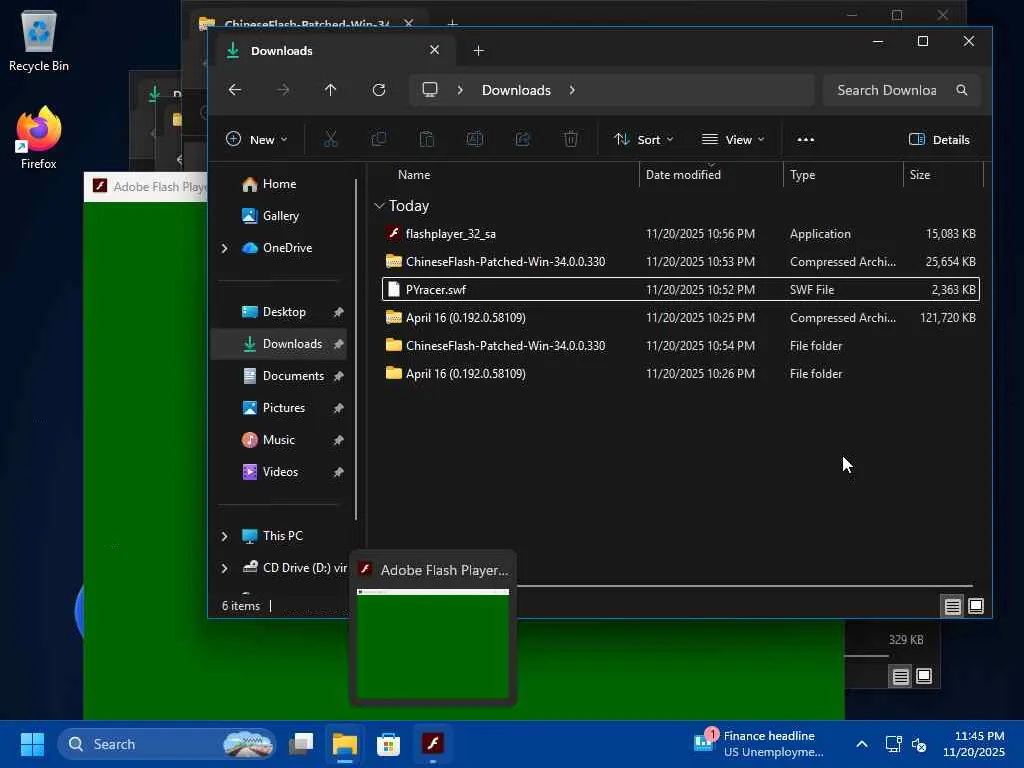Screen dimensions: 1024x768
Task: Click Adobe Flash Player preview thumbnail
Action: pyautogui.click(x=433, y=643)
